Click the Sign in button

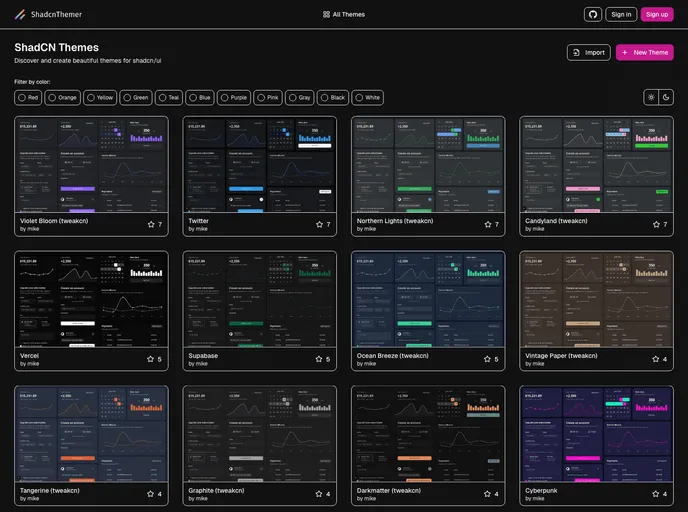(x=621, y=14)
